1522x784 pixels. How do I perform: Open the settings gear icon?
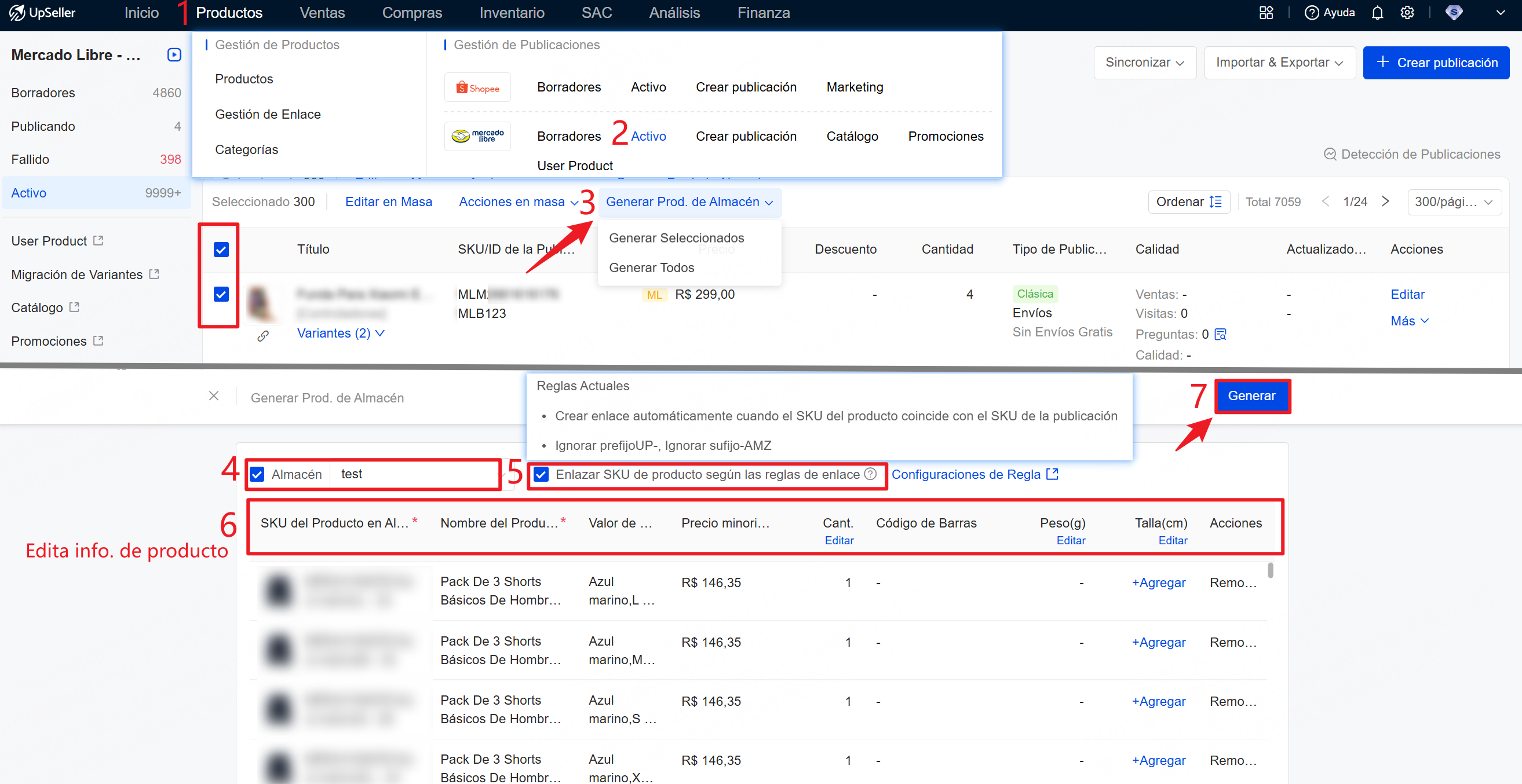pyautogui.click(x=1407, y=12)
